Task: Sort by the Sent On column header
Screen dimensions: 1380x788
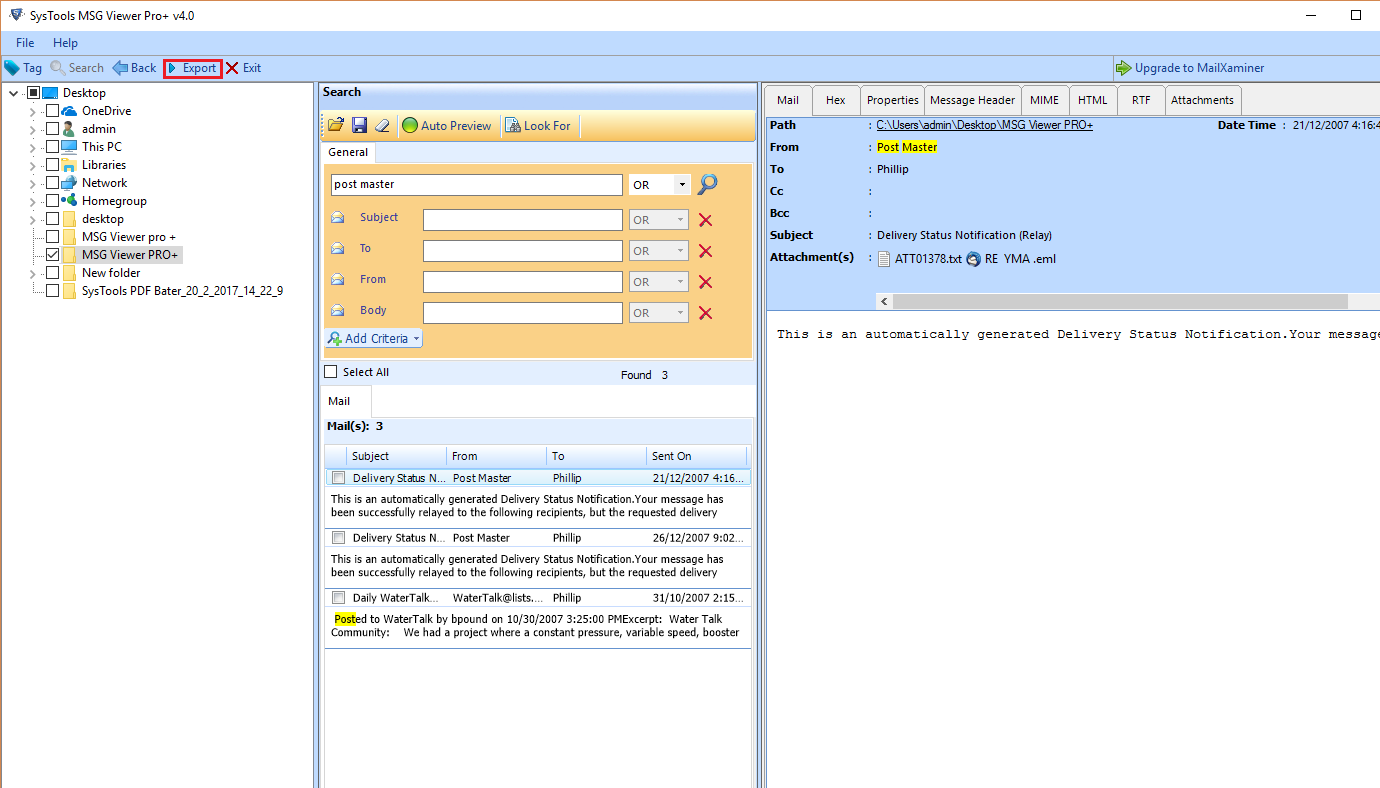Action: [x=696, y=456]
